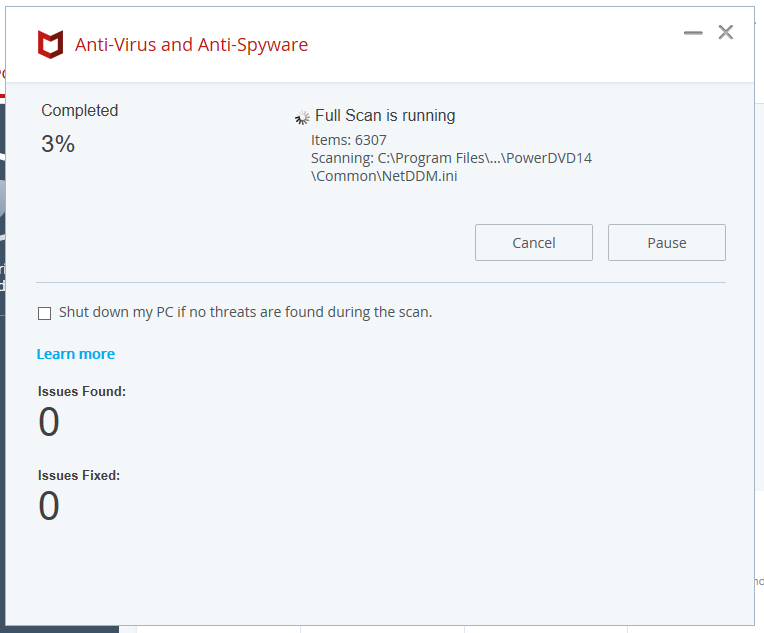Open the Learn more link
The image size is (764, 633).
(x=76, y=354)
